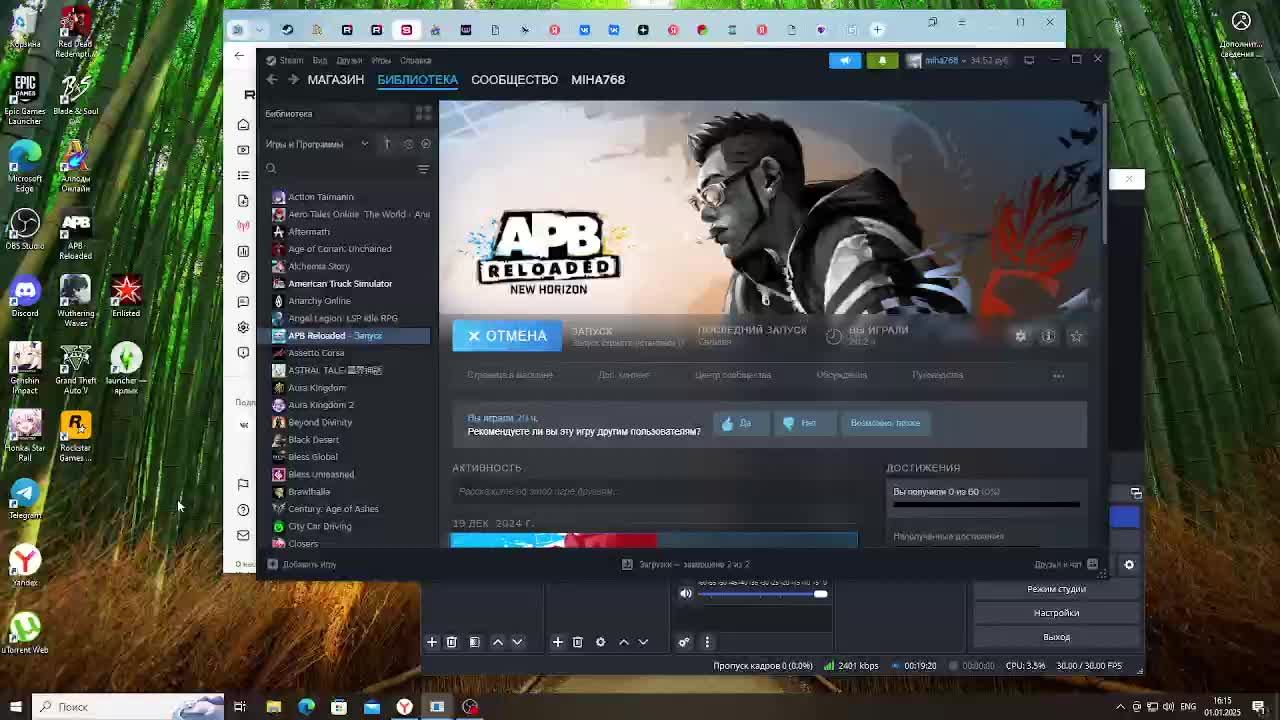Open the Игры menu
Screen dimensions: 1280x720
381,60
